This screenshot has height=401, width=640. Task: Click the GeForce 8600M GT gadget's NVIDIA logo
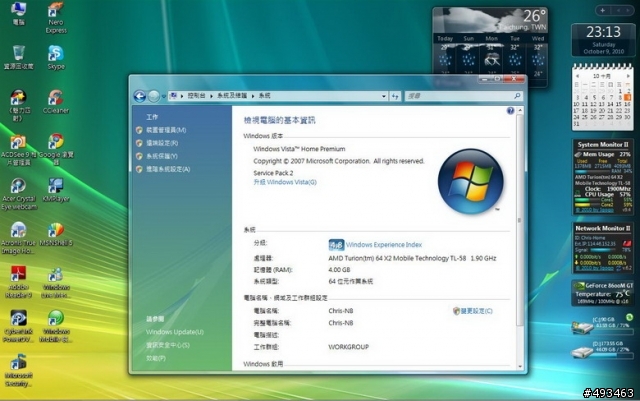[579, 286]
